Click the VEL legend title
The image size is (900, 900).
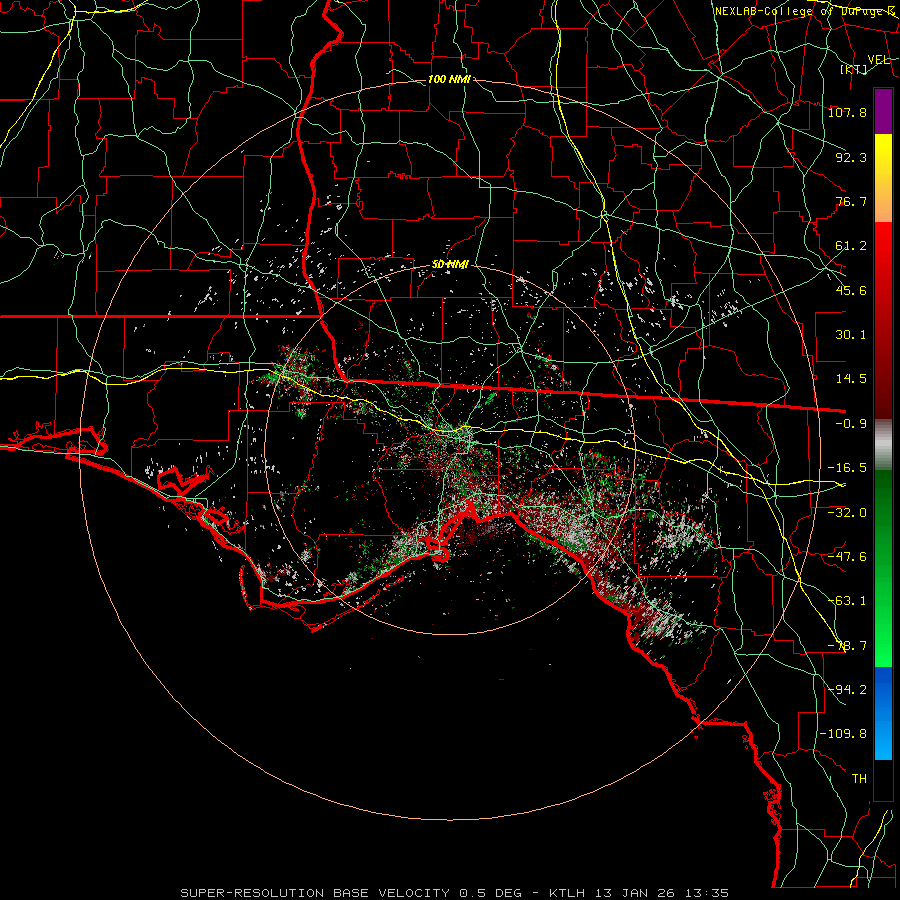click(x=878, y=60)
